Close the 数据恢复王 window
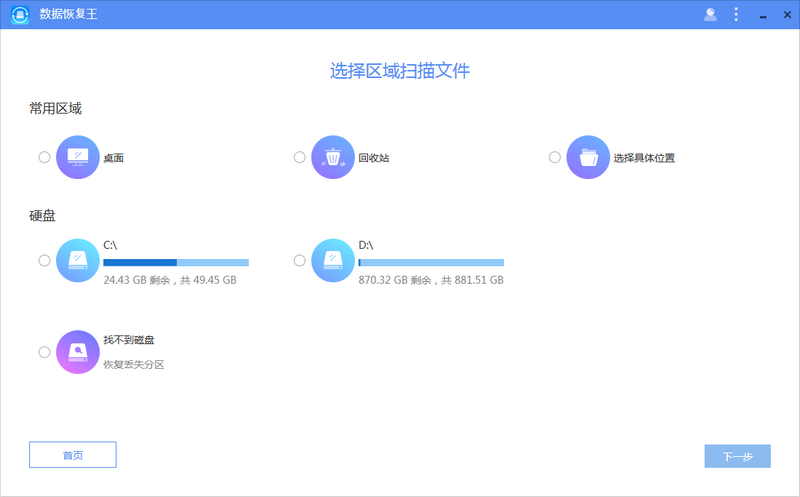The height and width of the screenshot is (497, 800). pyautogui.click(x=787, y=15)
